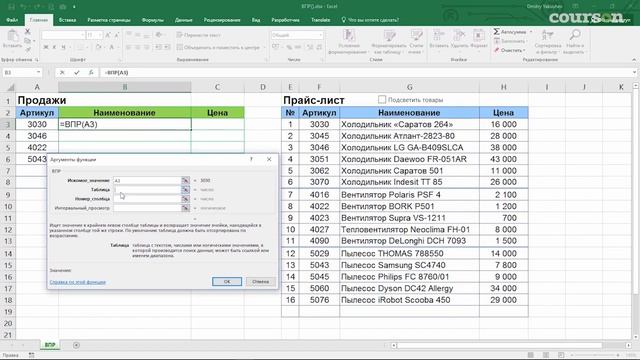
Task: Click the fx insert function icon
Action: click(x=91, y=72)
